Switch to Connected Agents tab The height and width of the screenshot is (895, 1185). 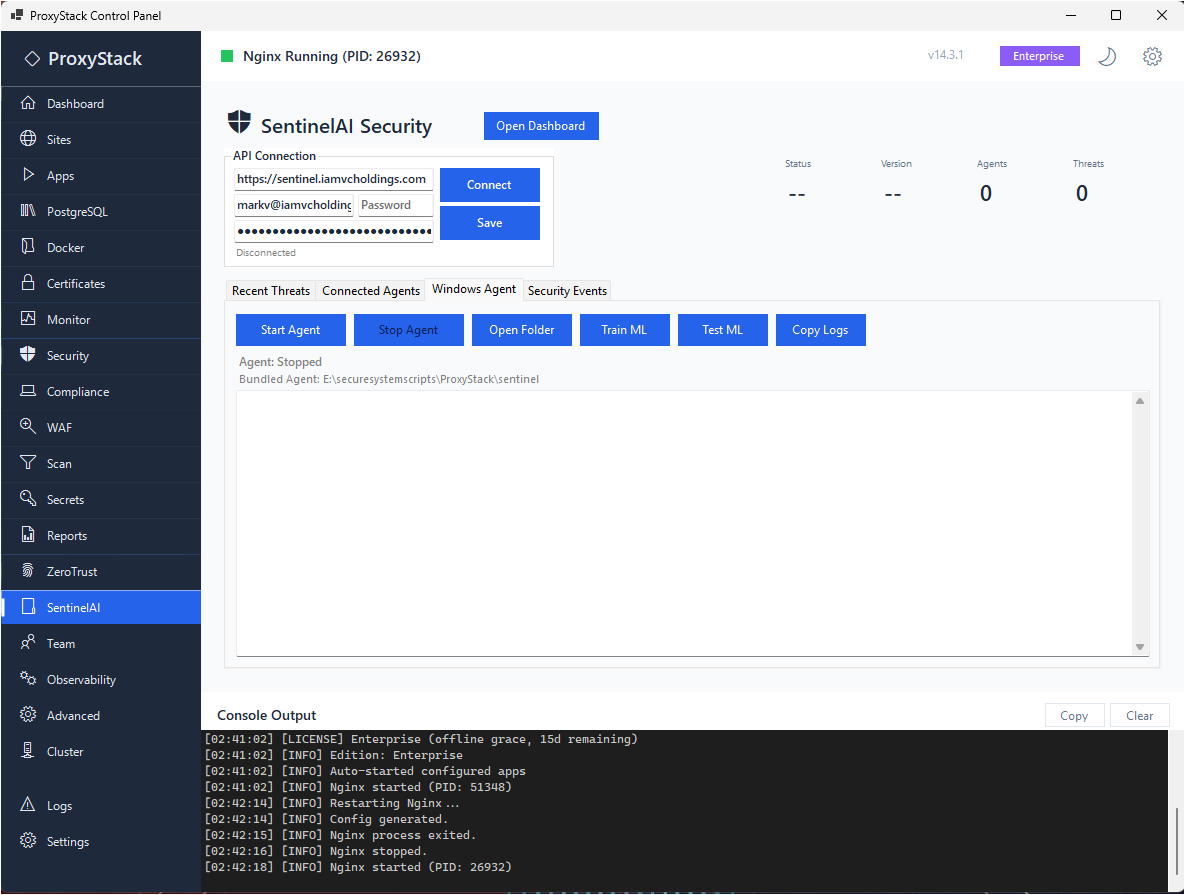370,290
